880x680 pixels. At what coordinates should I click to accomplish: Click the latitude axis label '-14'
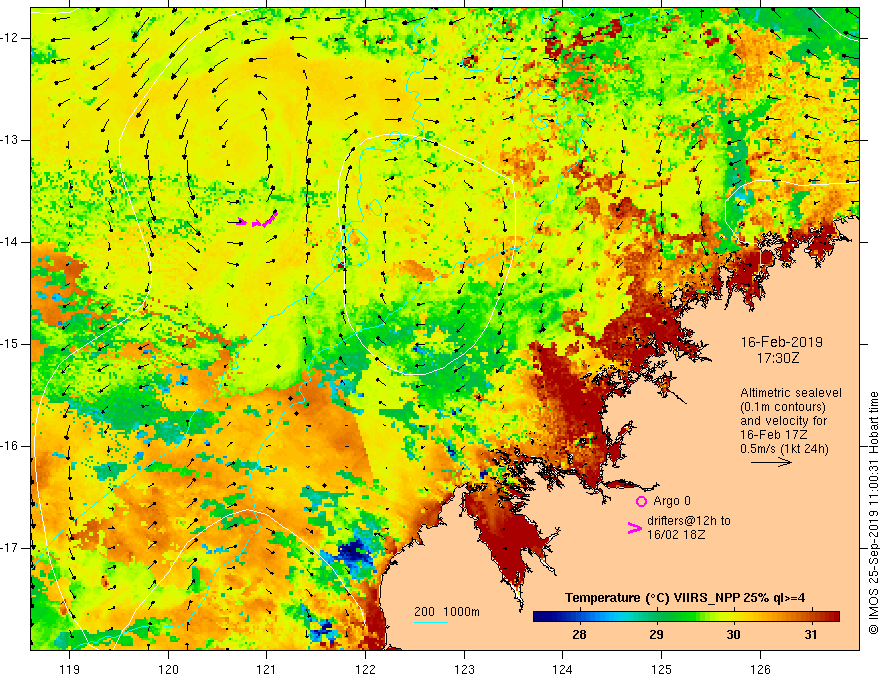tap(10, 242)
